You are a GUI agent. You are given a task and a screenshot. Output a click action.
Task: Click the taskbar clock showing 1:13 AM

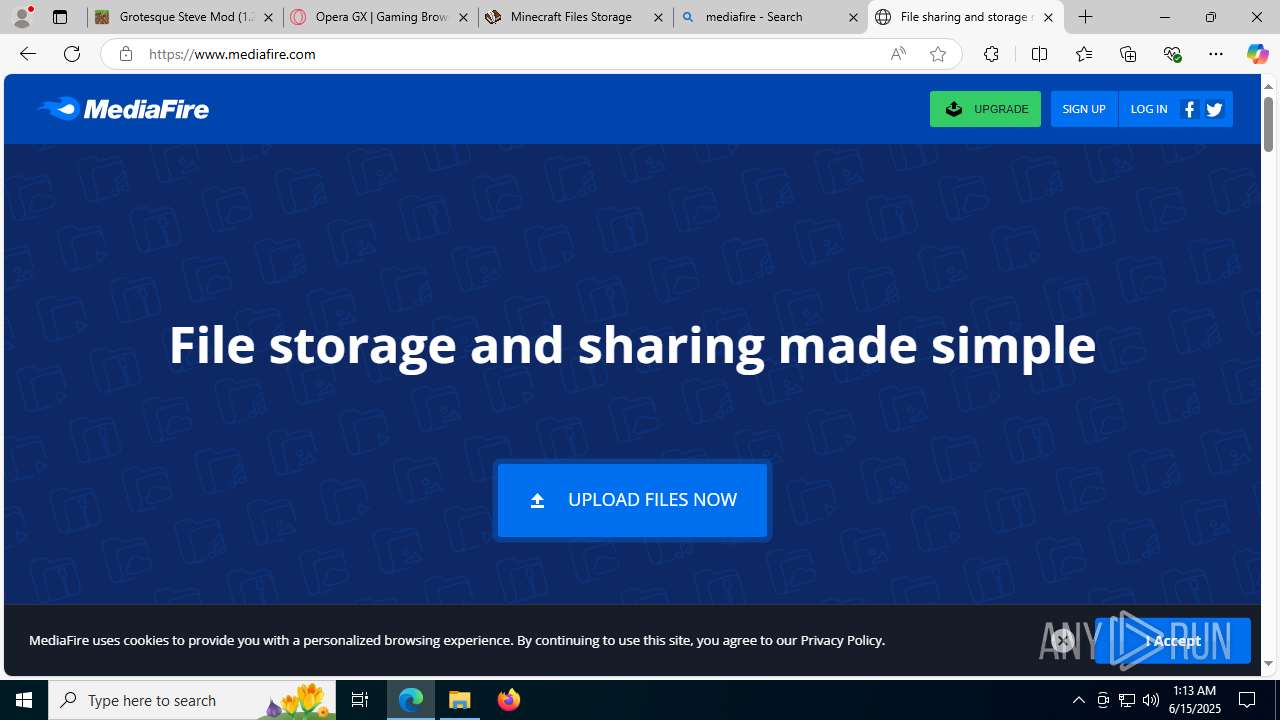point(1193,700)
